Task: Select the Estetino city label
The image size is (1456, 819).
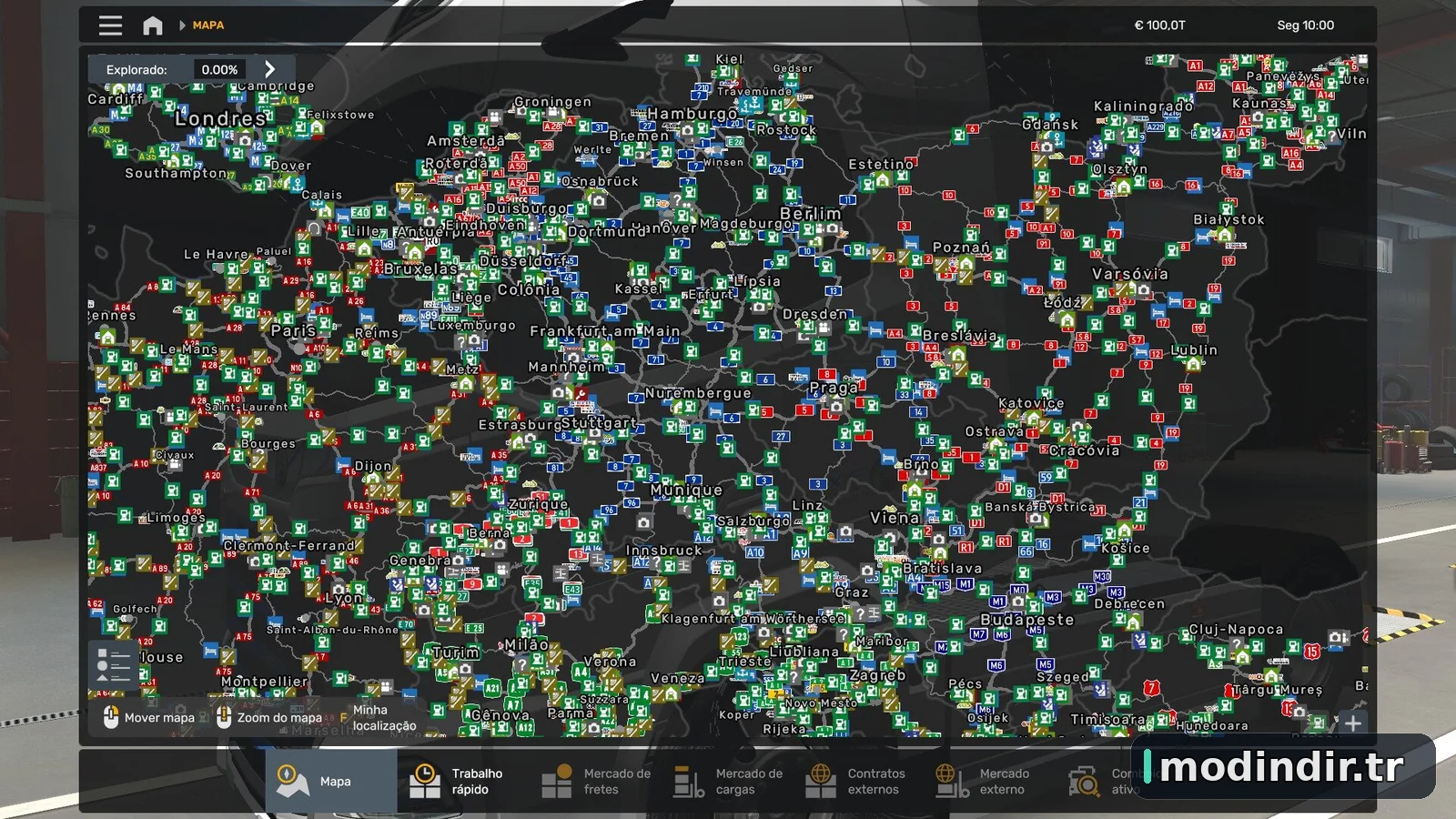Action: (880, 164)
